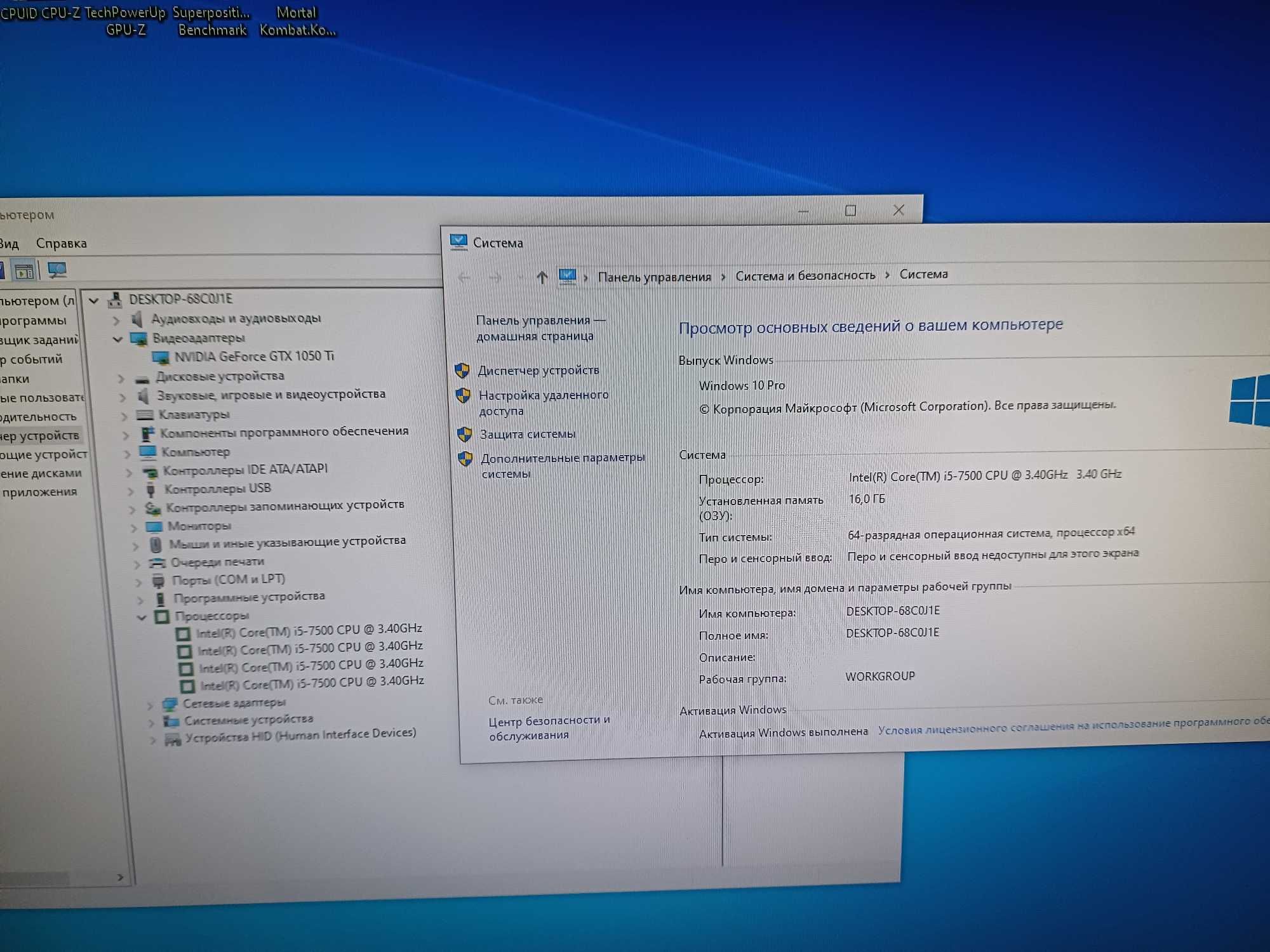The height and width of the screenshot is (952, 1270).
Task: Click the shield icon beside Защита системы
Action: tap(465, 434)
